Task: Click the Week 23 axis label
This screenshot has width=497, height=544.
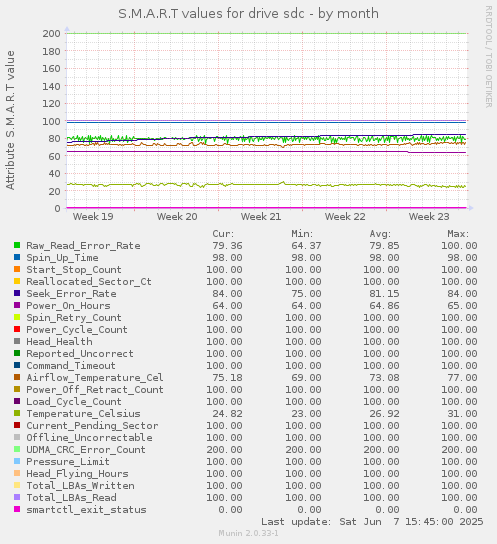Action: coord(429,217)
